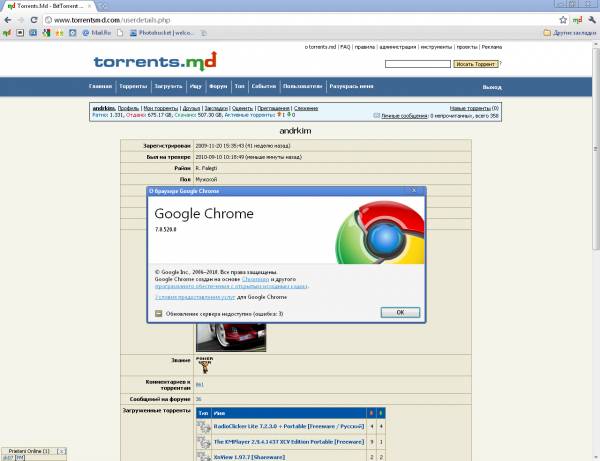Image resolution: width=600 pixels, height=461 pixels.
Task: Click the browser Back arrow
Action: coord(8,20)
